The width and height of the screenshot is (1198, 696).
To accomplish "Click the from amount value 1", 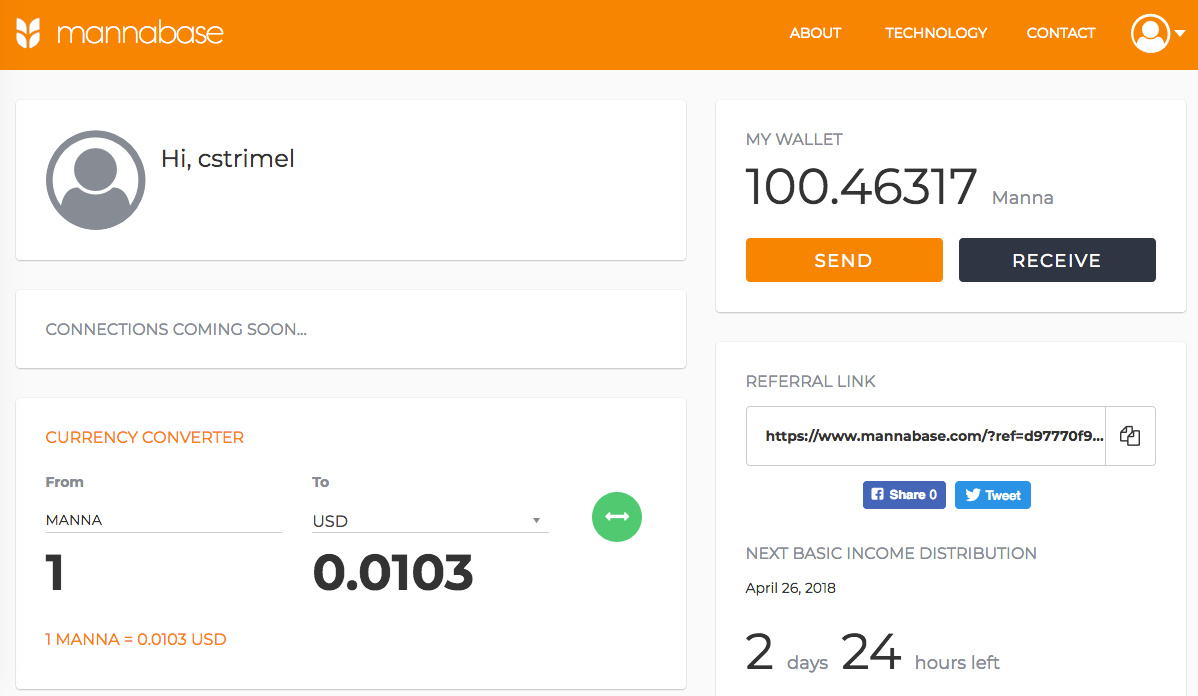I will (54, 573).
